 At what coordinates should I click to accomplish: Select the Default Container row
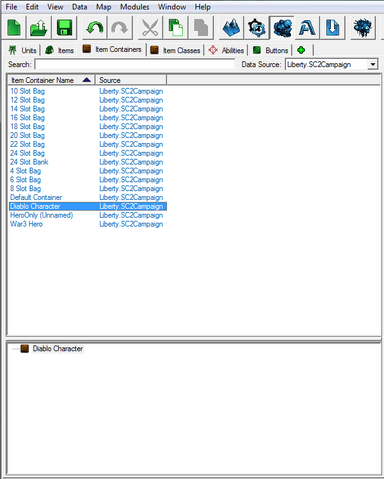pos(87,197)
